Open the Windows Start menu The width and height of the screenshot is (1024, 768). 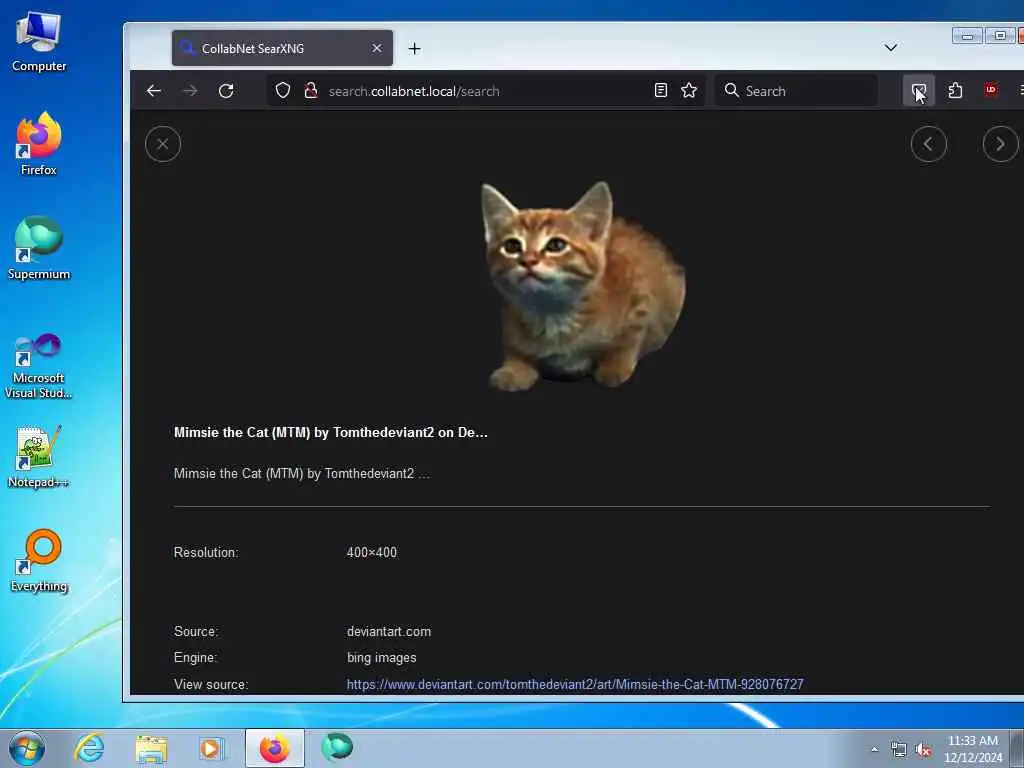27,748
